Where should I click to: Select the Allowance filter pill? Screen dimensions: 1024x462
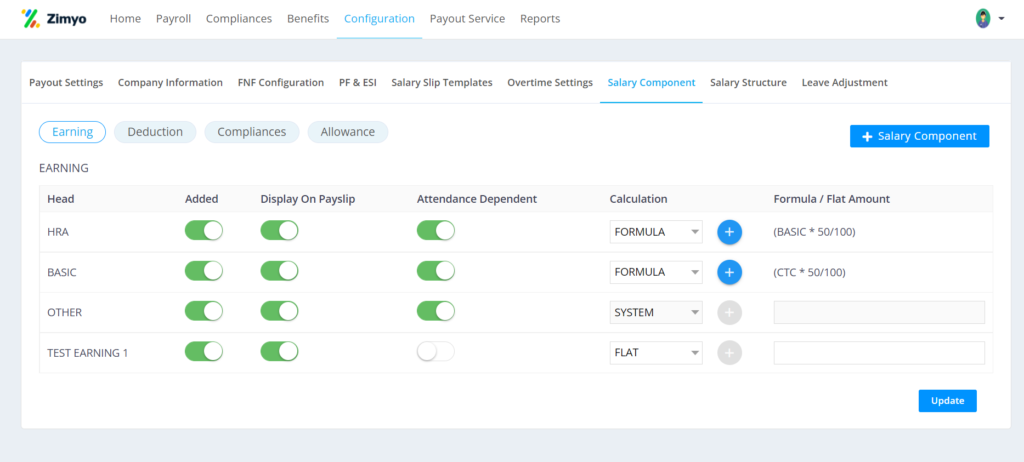click(x=348, y=132)
